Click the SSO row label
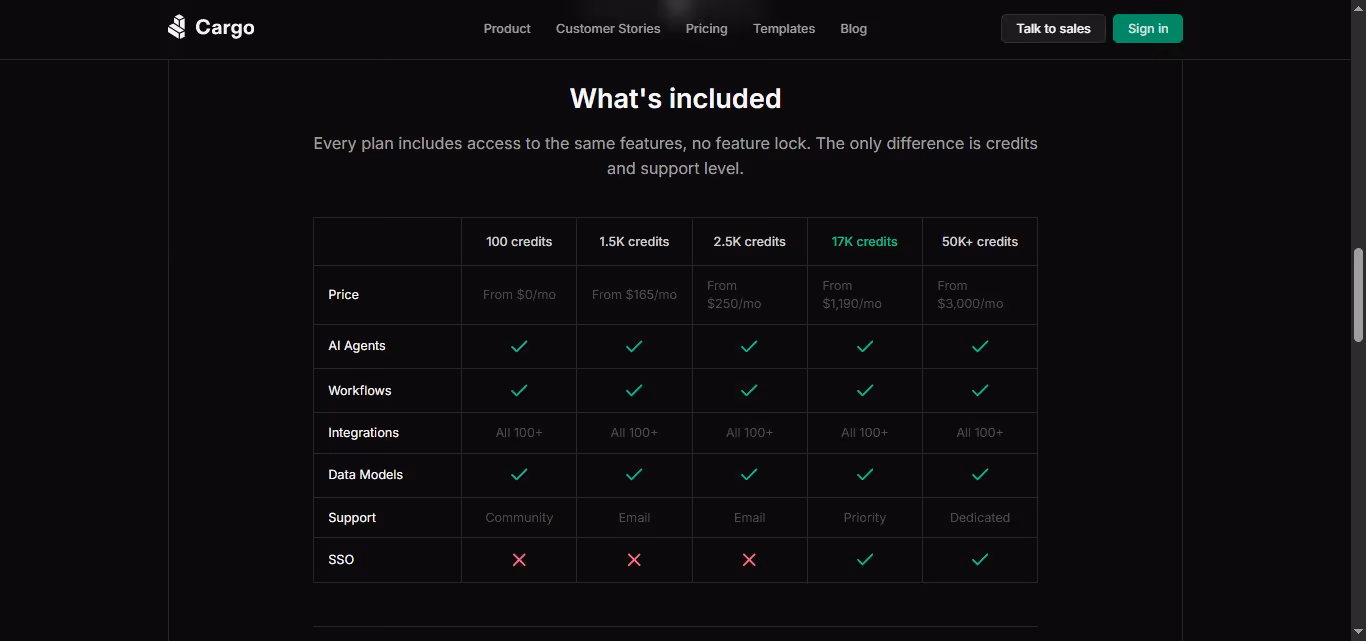The width and height of the screenshot is (1366, 641). tap(341, 560)
